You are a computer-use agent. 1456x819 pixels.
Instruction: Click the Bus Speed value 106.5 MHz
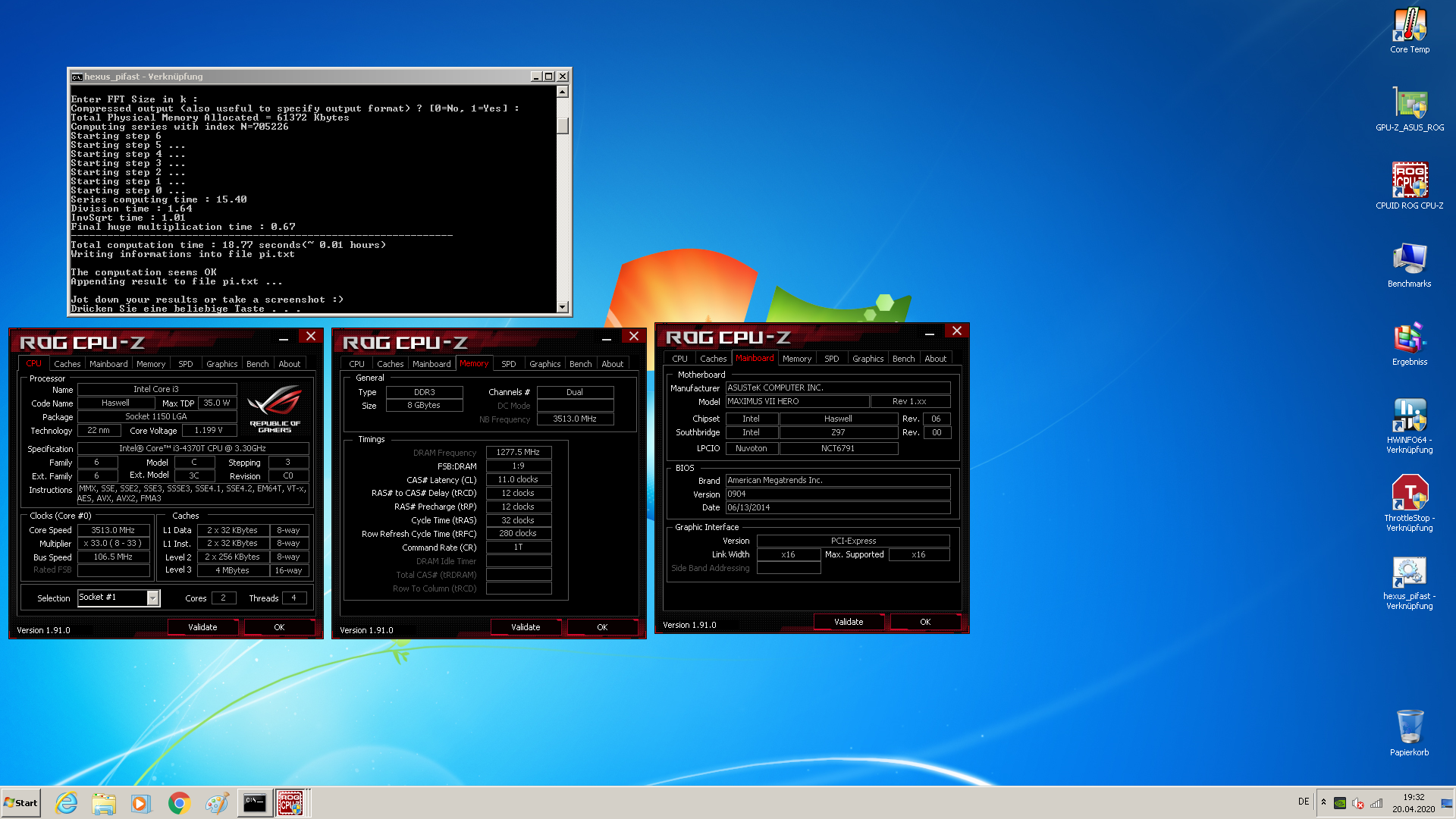point(114,557)
